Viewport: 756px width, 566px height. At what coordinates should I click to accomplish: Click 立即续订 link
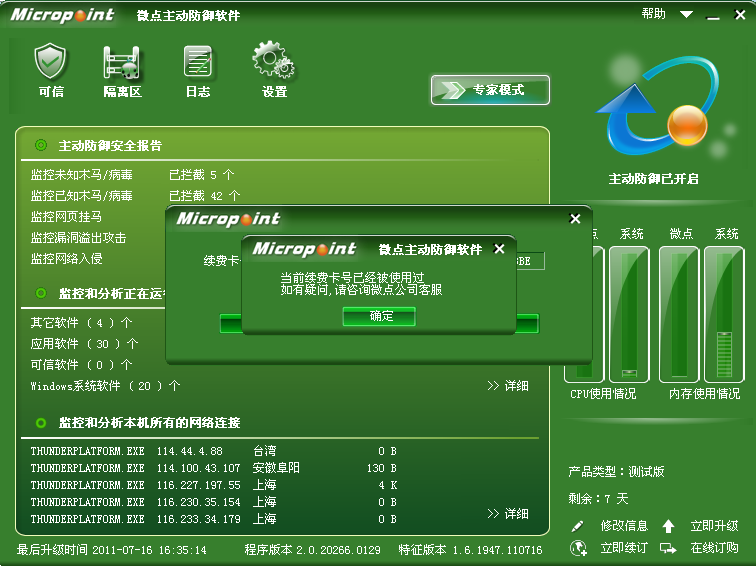(x=624, y=548)
